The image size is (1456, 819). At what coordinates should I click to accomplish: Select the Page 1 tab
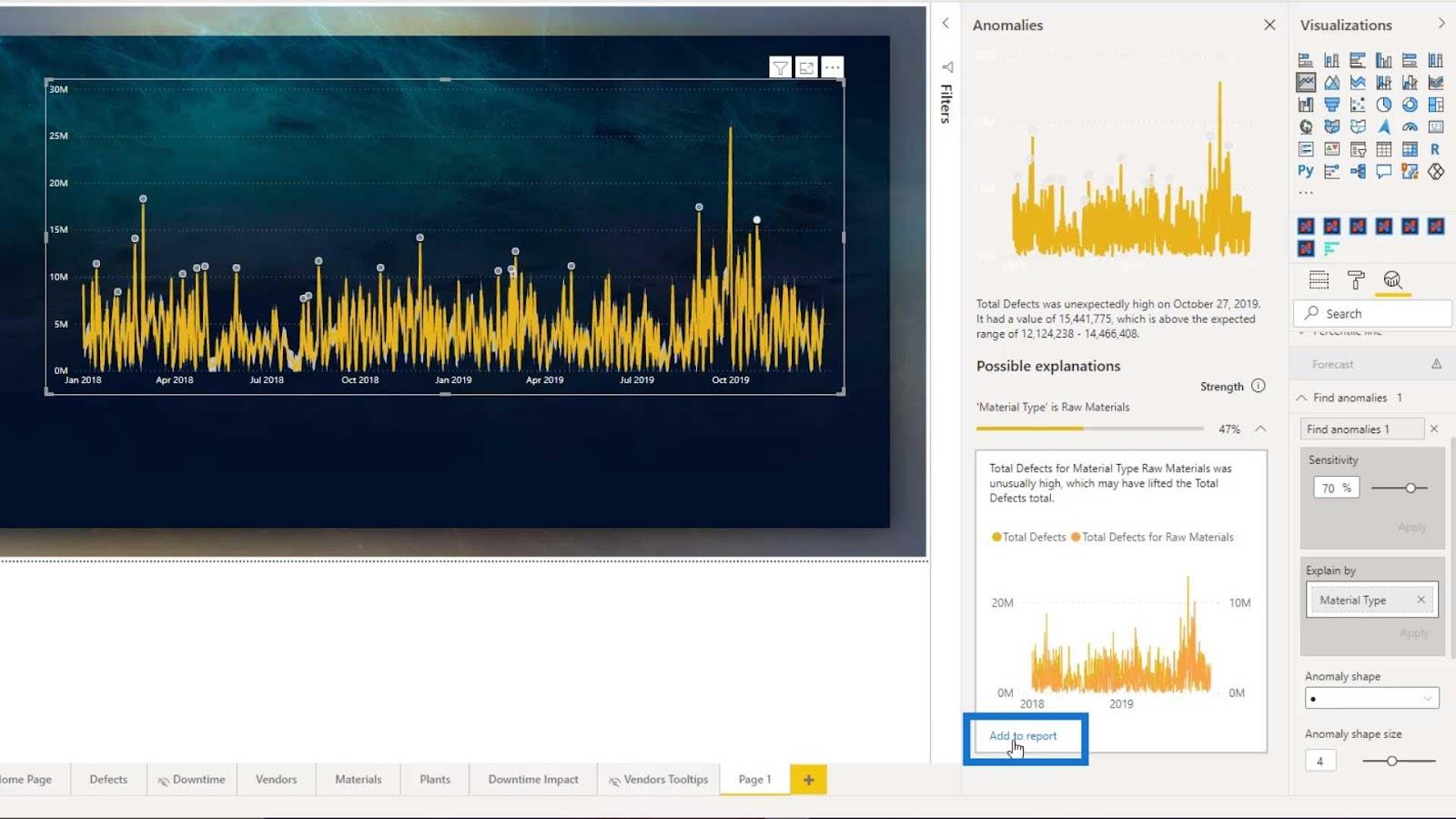pos(754,779)
